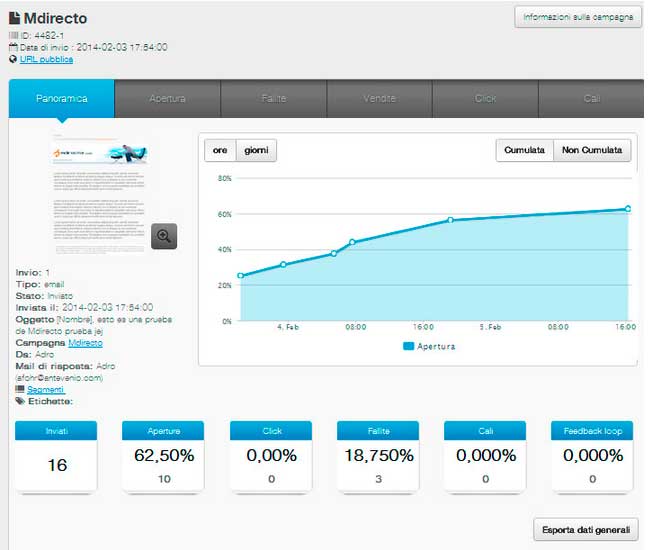Click the tag icon beside Etichette
The image size is (650, 550).
click(x=20, y=401)
